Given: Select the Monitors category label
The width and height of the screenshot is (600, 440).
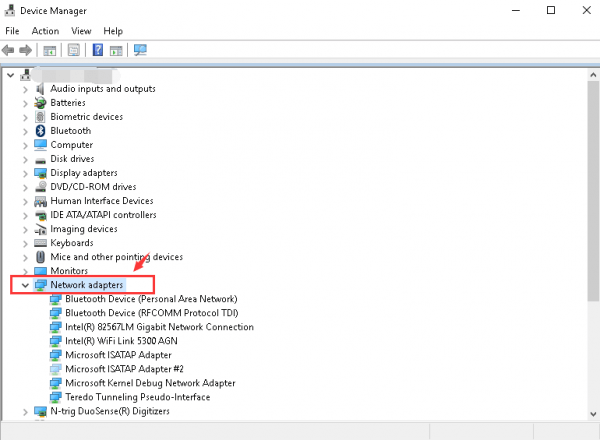Looking at the screenshot, I should (x=69, y=271).
